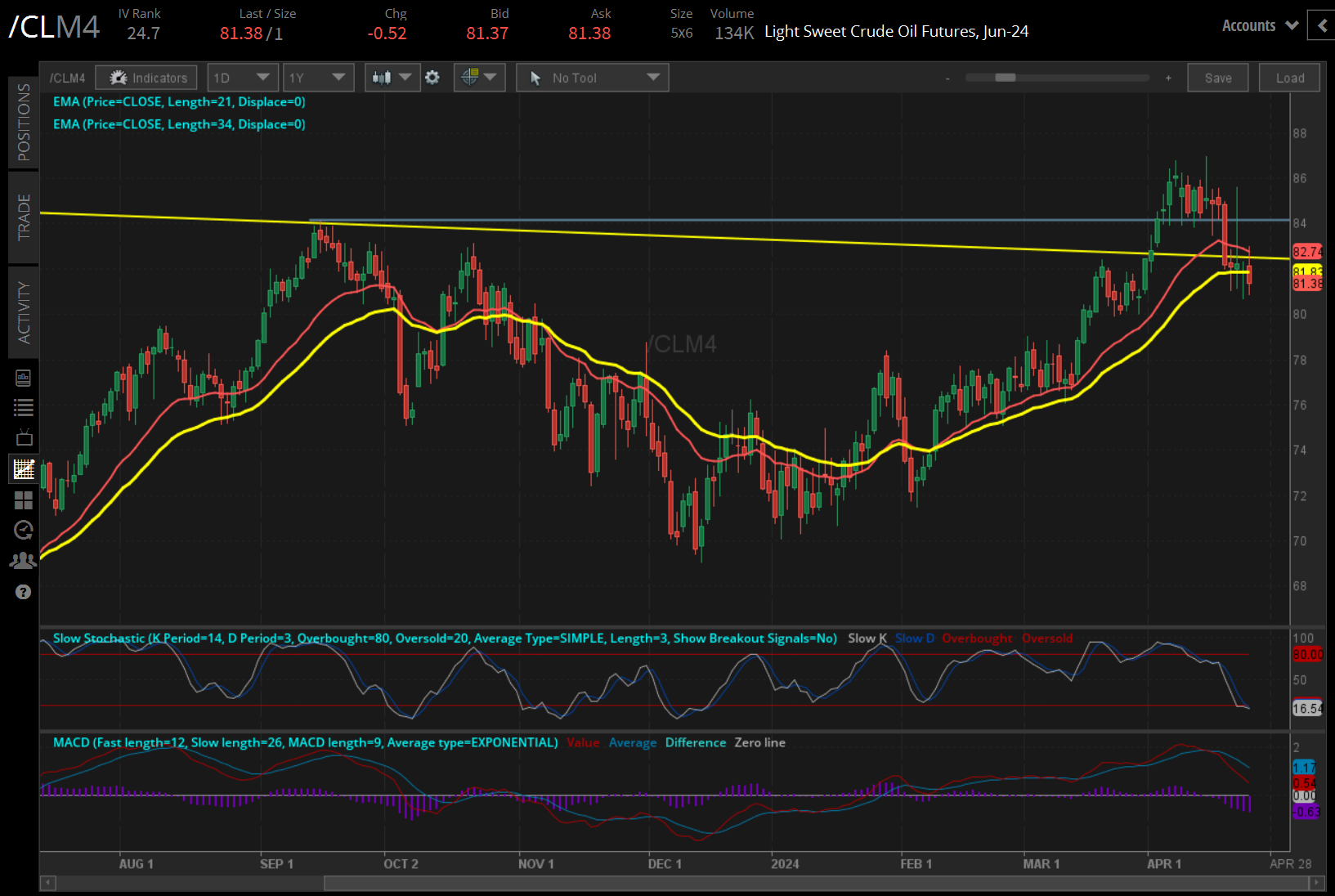
Task: Open the chart settings gear
Action: (432, 77)
